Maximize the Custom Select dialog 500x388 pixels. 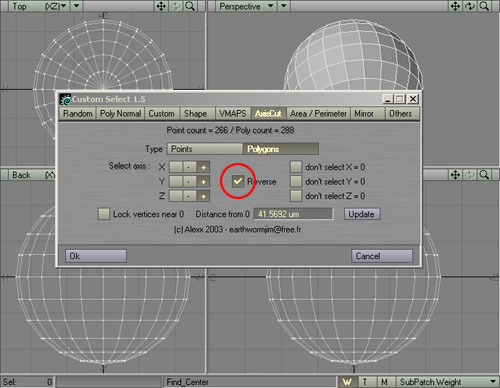(399, 99)
